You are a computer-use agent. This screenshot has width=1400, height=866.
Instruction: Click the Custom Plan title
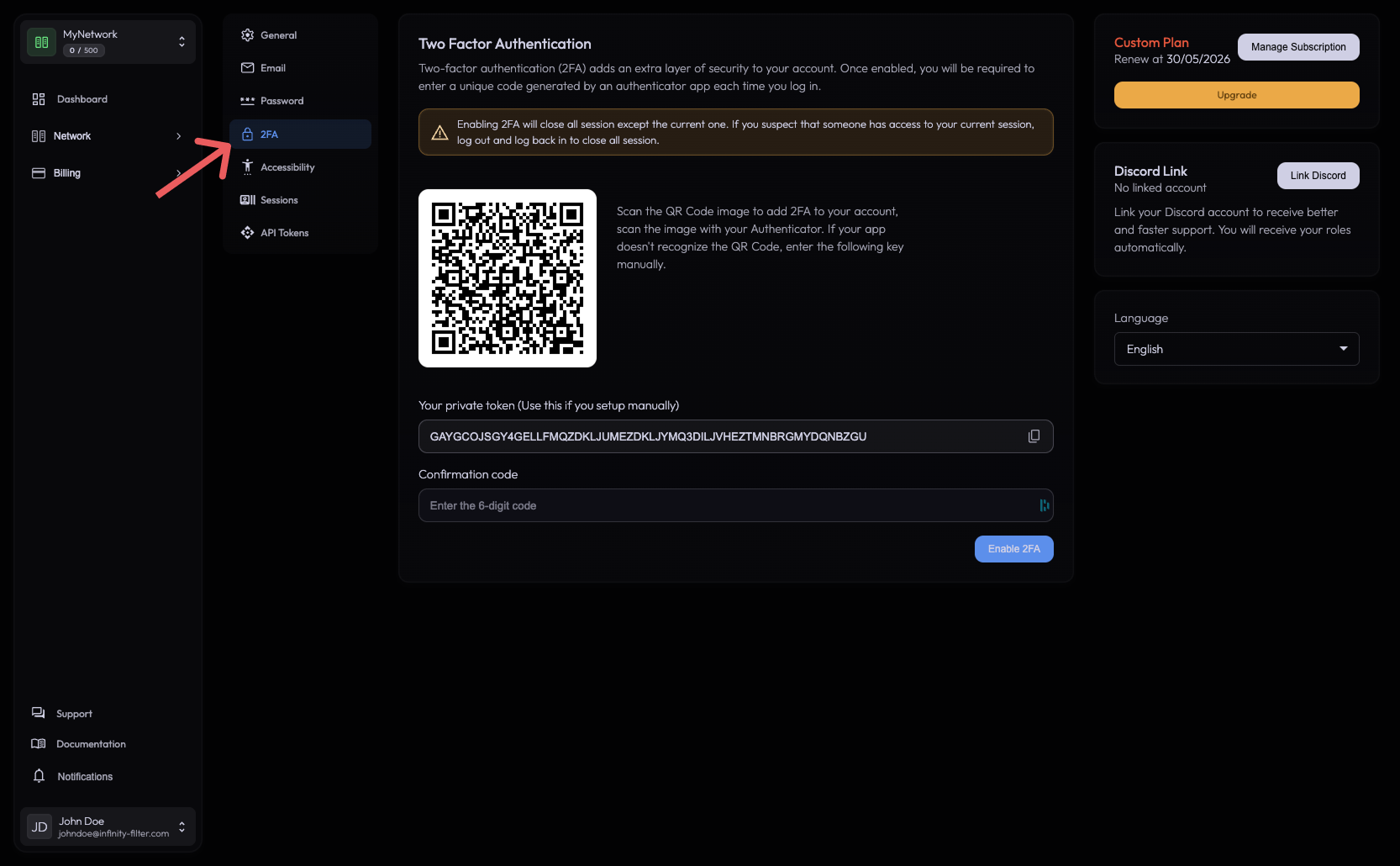[1151, 42]
